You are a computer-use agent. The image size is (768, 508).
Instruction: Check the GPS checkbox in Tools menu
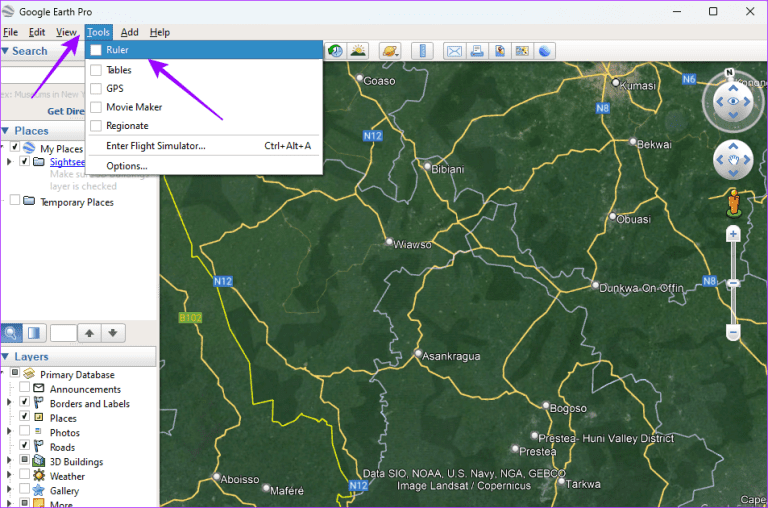[96, 89]
